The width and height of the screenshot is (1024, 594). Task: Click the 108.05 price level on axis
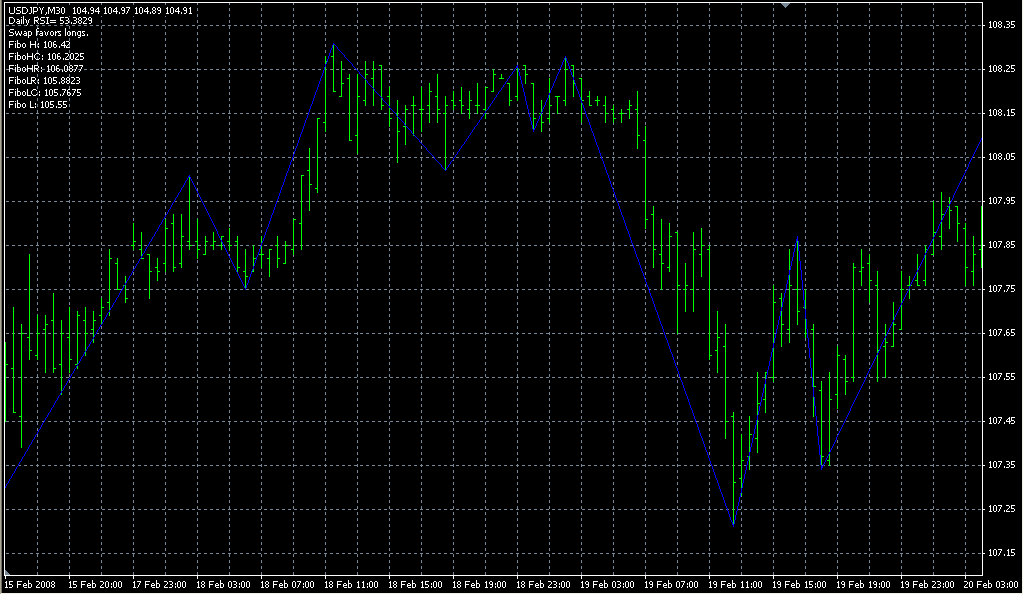[1001, 157]
